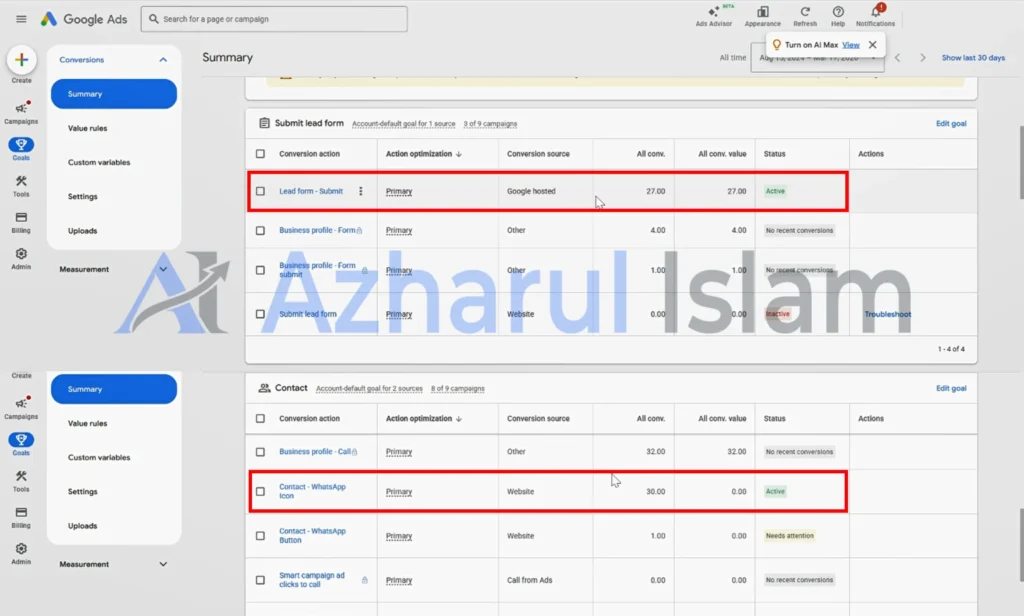Tick the Contact - WhatsApp Button row checkbox
Viewport: 1024px width, 616px height.
[261, 536]
